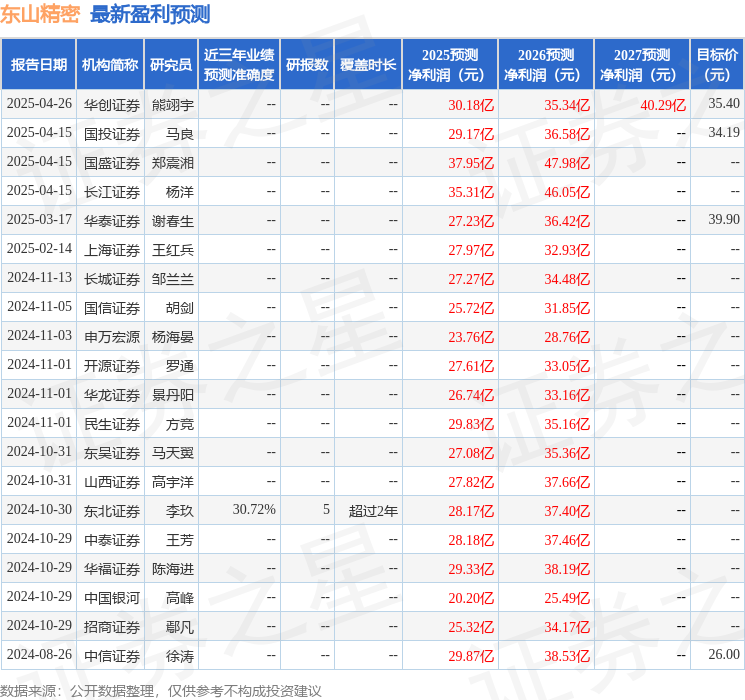The height and width of the screenshot is (700, 745).
Task: Click analyst name 罗通
Action: pyautogui.click(x=180, y=366)
